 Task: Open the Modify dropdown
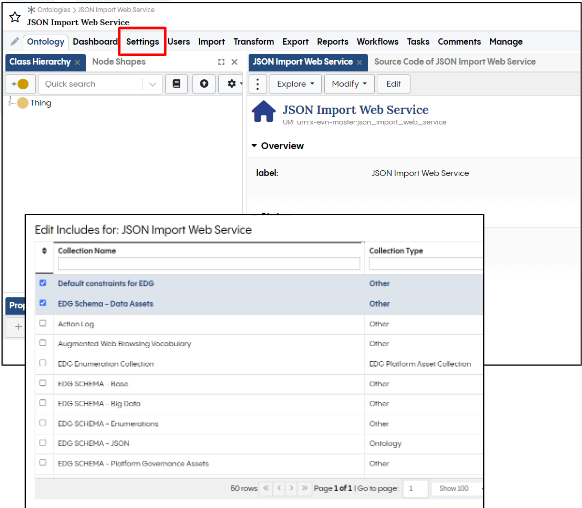click(349, 84)
